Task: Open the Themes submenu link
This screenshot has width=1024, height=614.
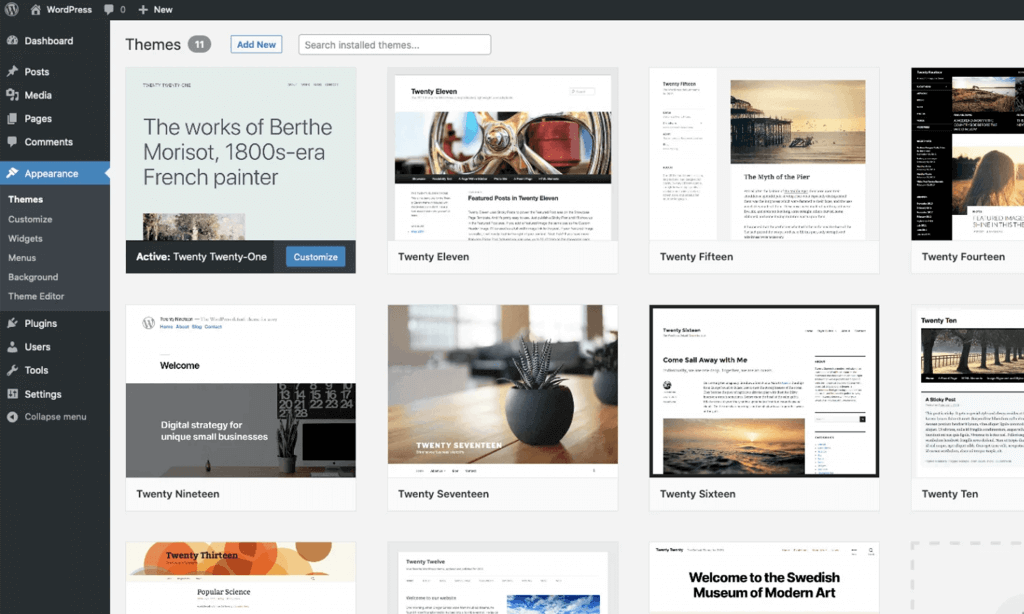Action: pos(25,199)
